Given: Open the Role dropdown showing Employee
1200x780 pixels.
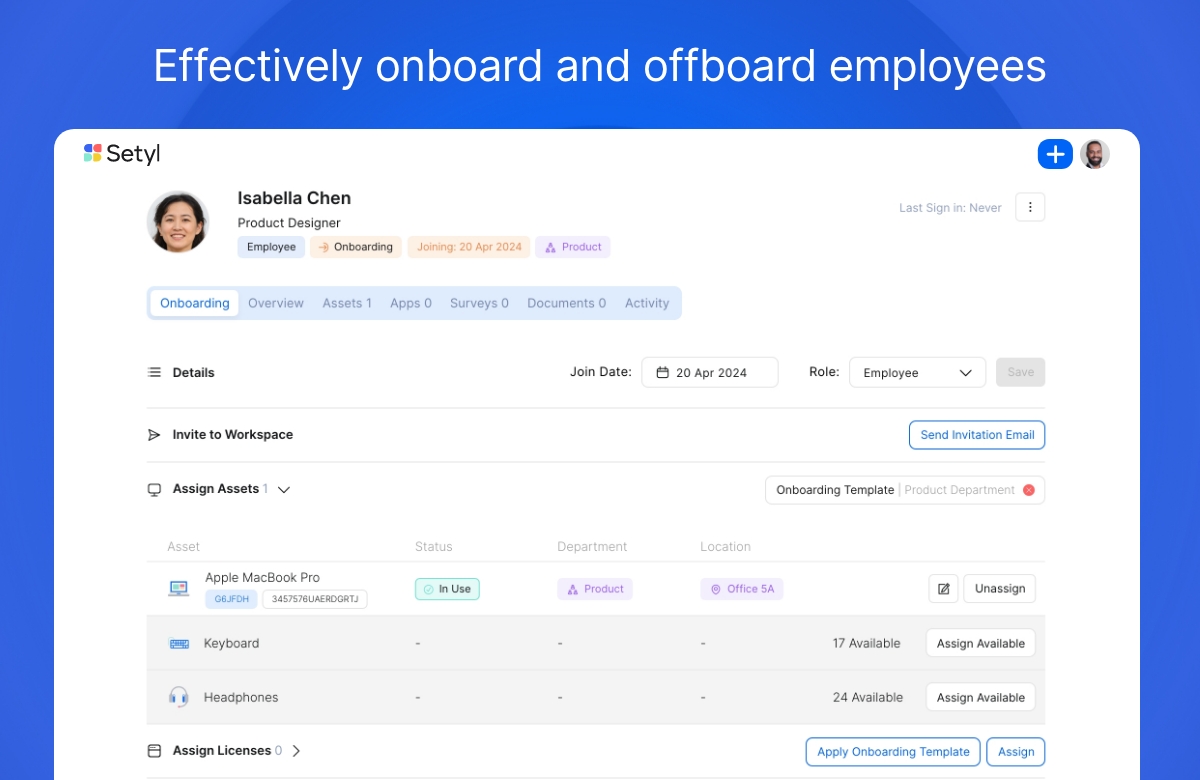Looking at the screenshot, I should coord(917,373).
